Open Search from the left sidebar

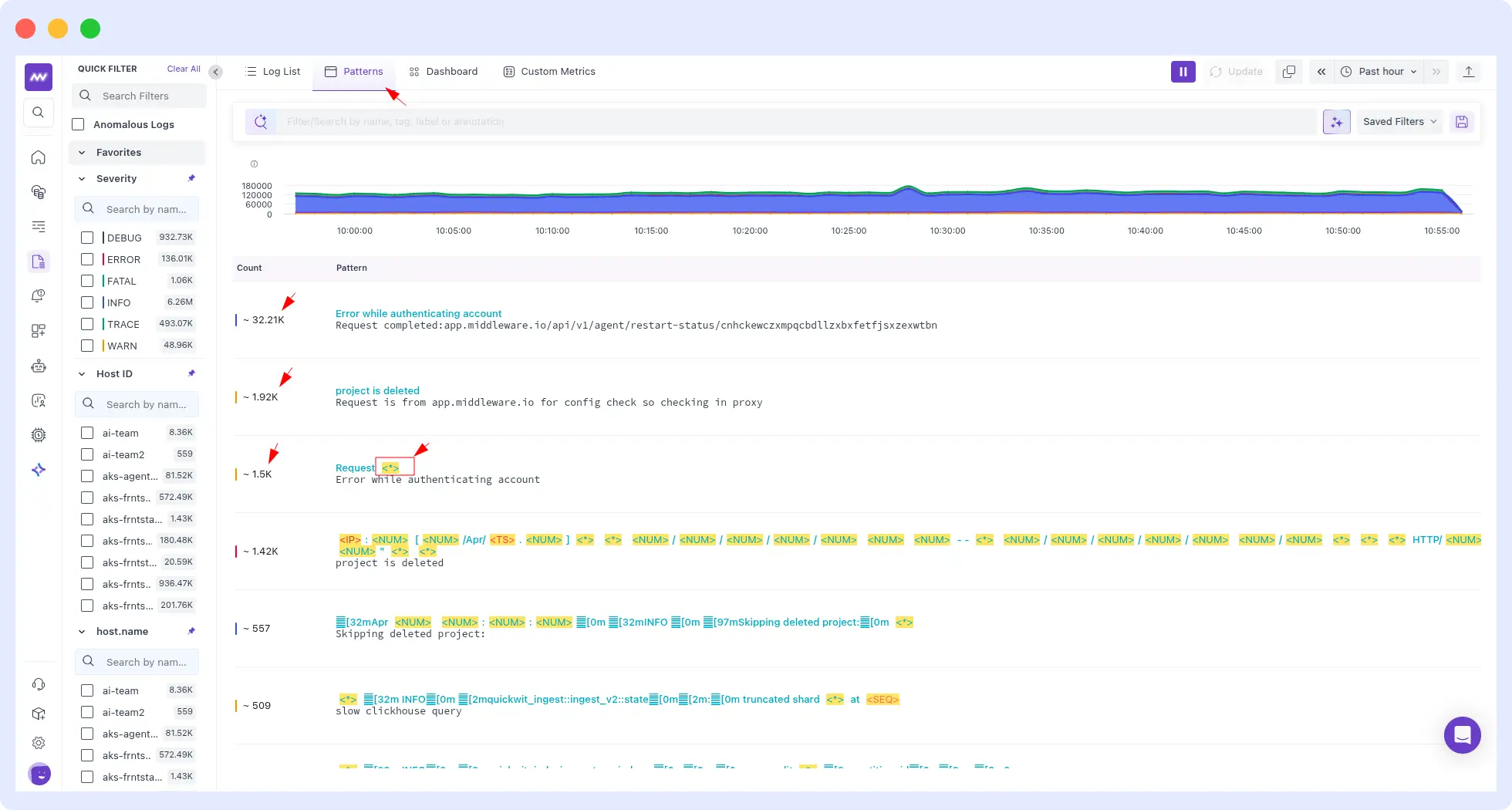pyautogui.click(x=39, y=113)
